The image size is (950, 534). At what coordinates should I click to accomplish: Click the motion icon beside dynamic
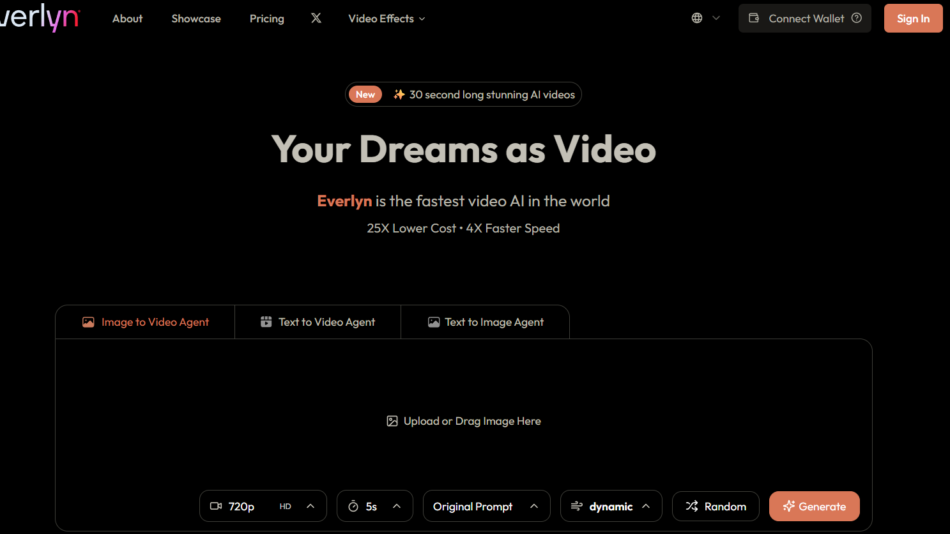tap(577, 506)
